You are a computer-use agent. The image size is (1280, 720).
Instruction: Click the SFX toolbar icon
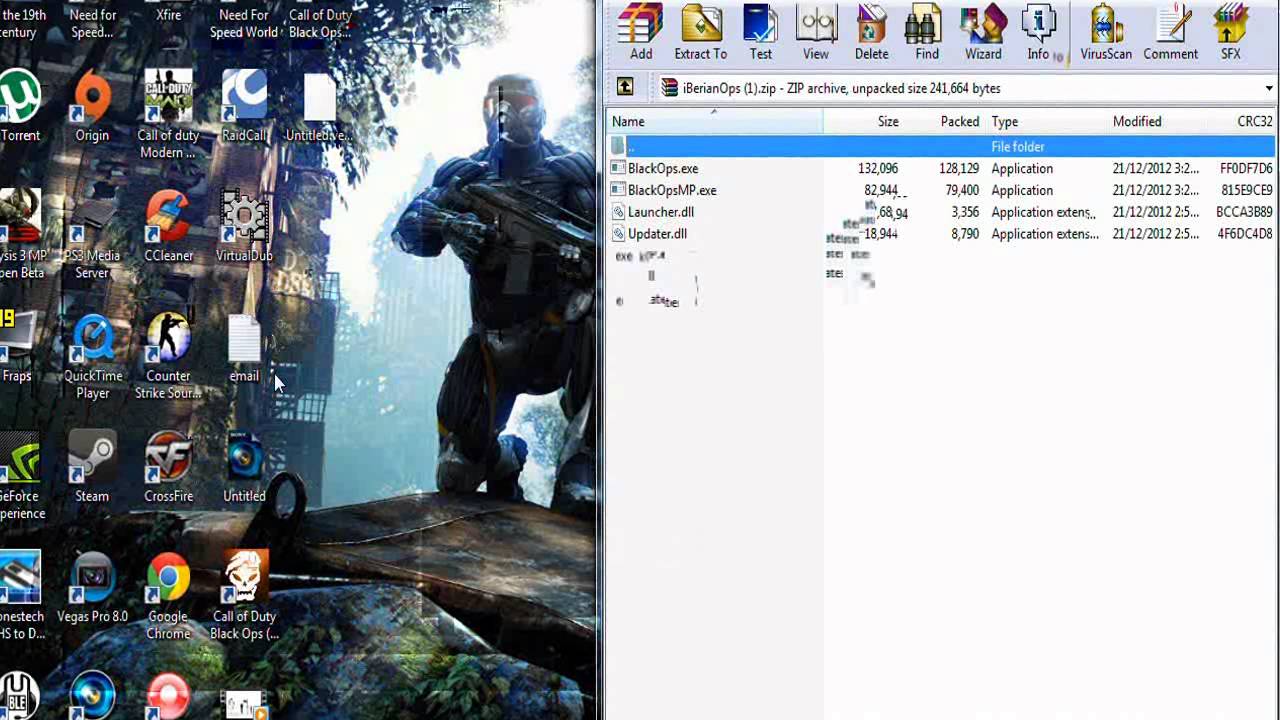1231,33
